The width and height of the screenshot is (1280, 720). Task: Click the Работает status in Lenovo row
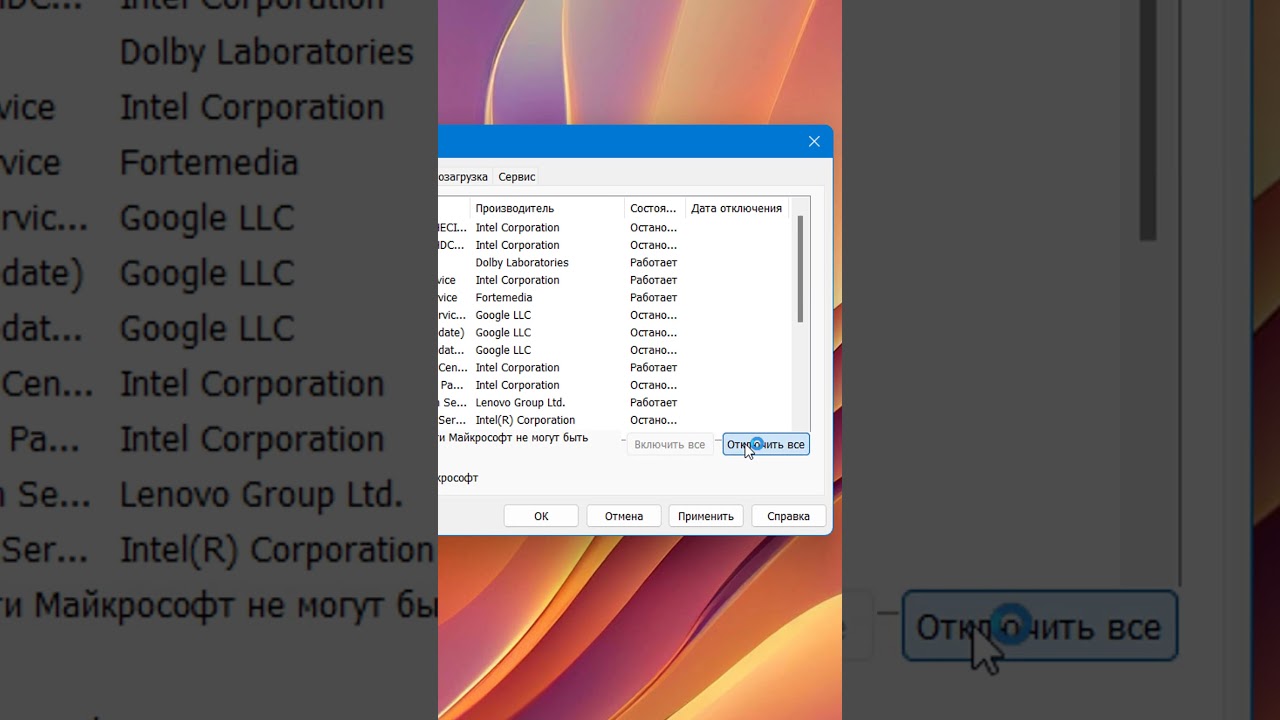click(653, 403)
